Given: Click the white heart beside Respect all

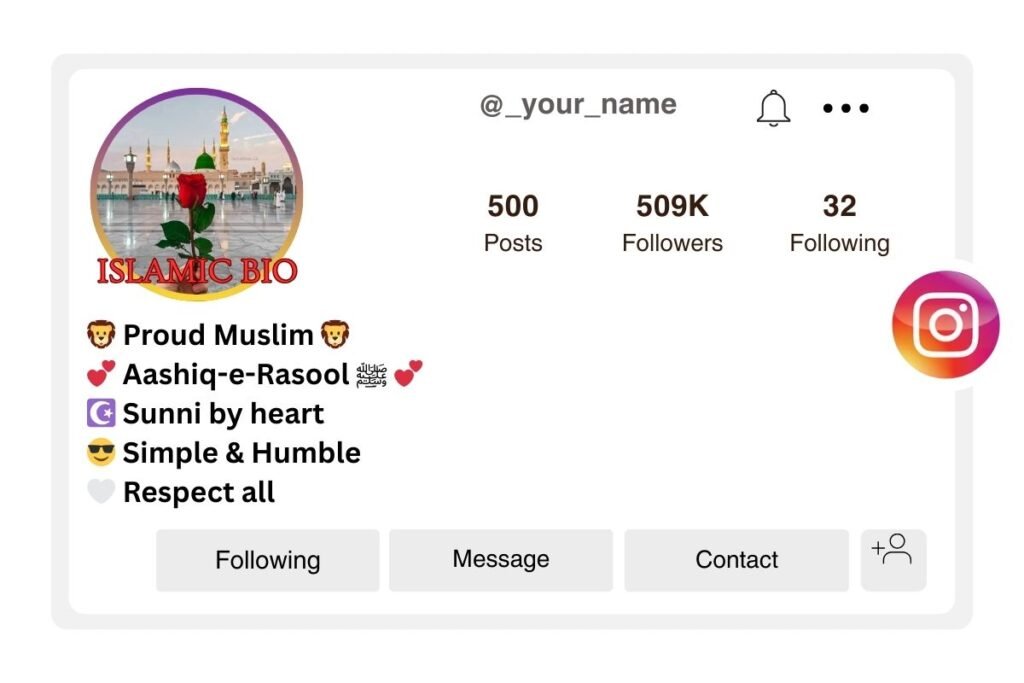Looking at the screenshot, I should click(x=100, y=491).
